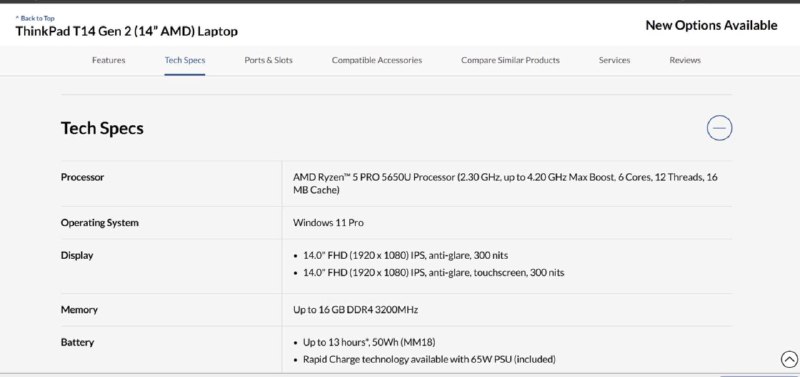The width and height of the screenshot is (800, 377).
Task: Select the Operating System row label
Action: coord(99,223)
